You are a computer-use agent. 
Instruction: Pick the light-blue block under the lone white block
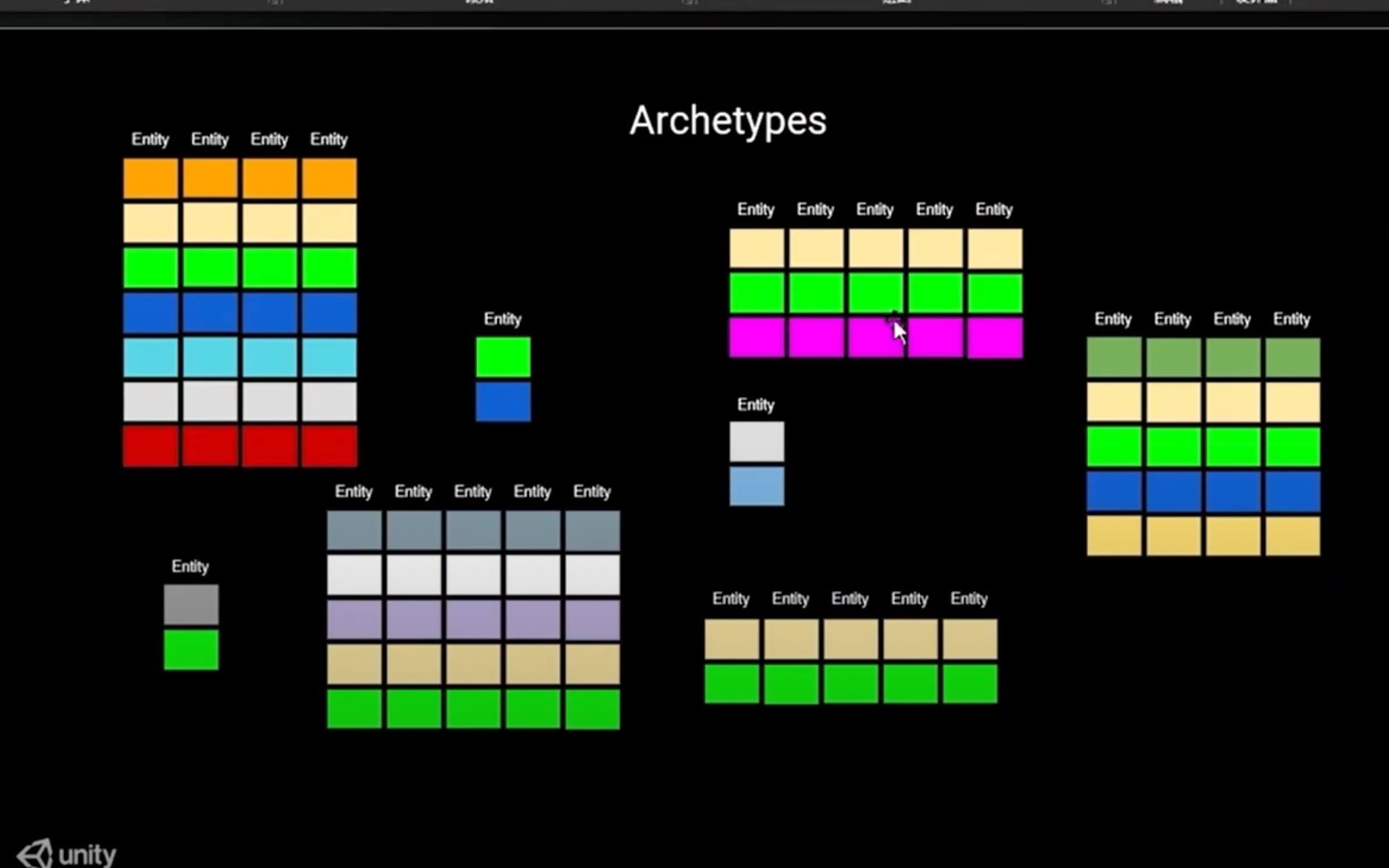[757, 486]
